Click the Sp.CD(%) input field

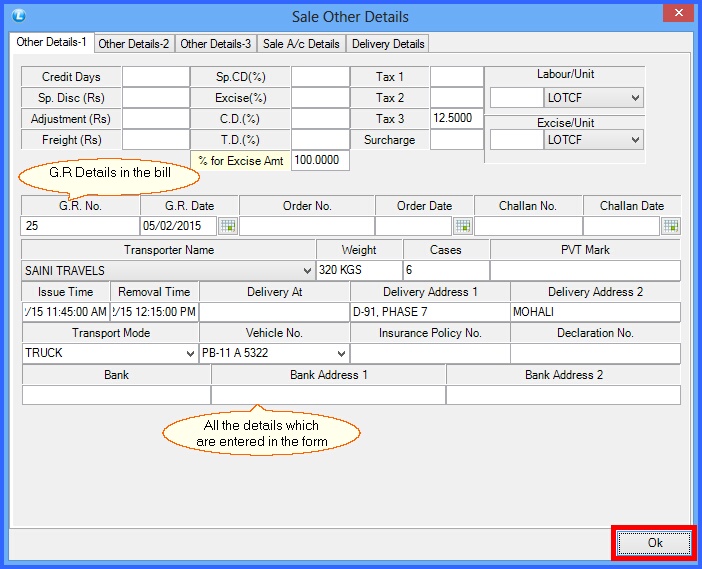(x=320, y=77)
